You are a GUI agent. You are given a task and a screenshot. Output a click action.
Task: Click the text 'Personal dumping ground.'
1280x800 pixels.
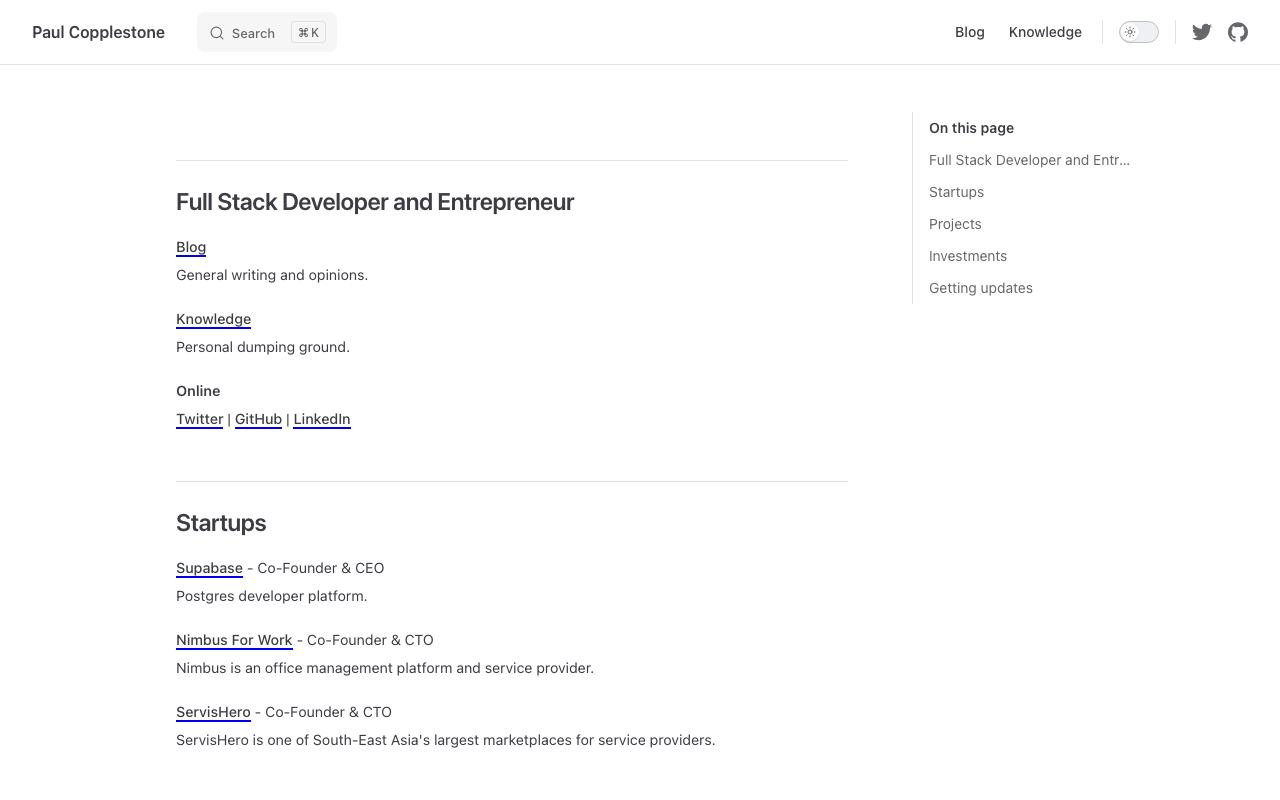point(263,347)
